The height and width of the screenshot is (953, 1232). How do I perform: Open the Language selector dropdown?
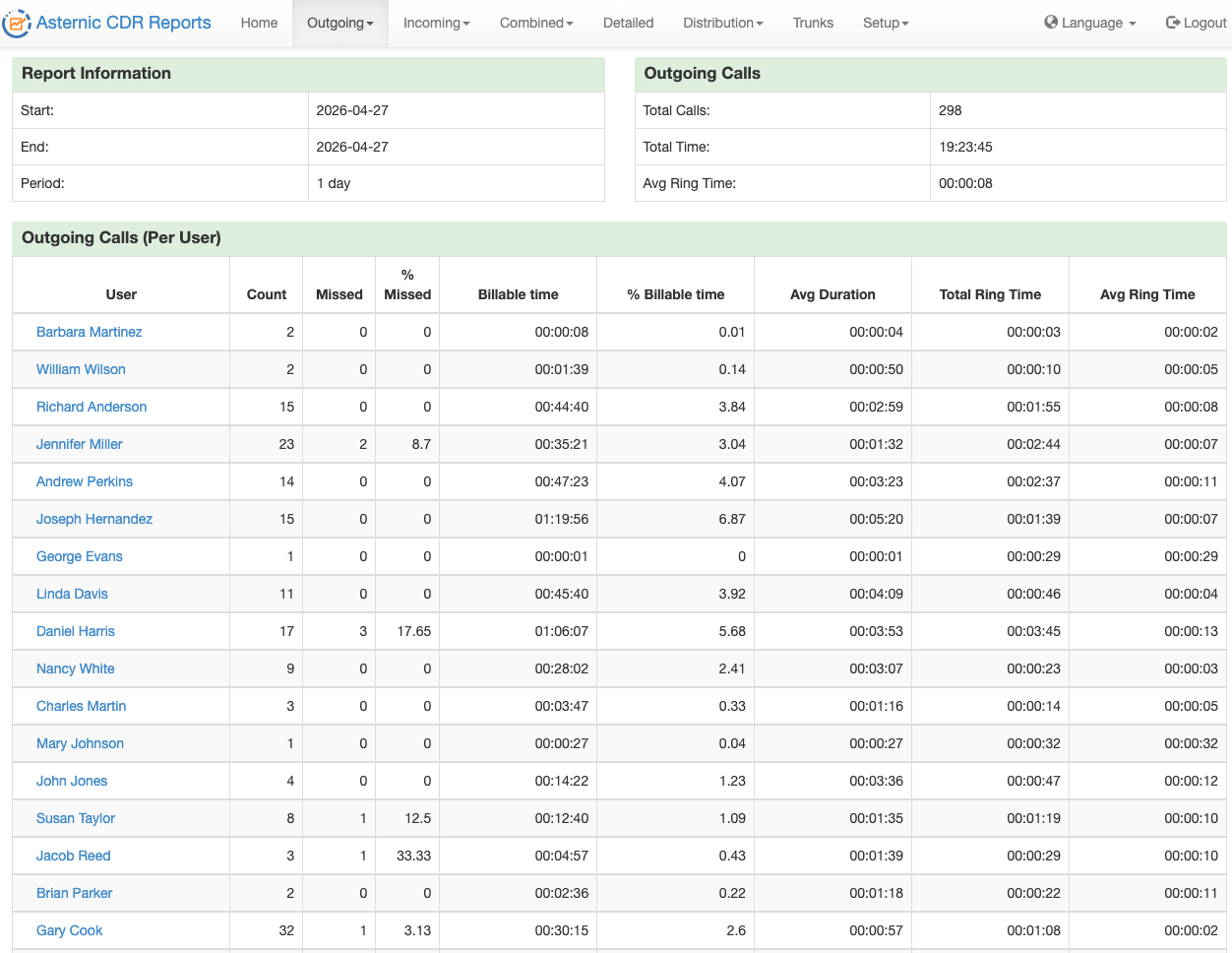(1090, 23)
